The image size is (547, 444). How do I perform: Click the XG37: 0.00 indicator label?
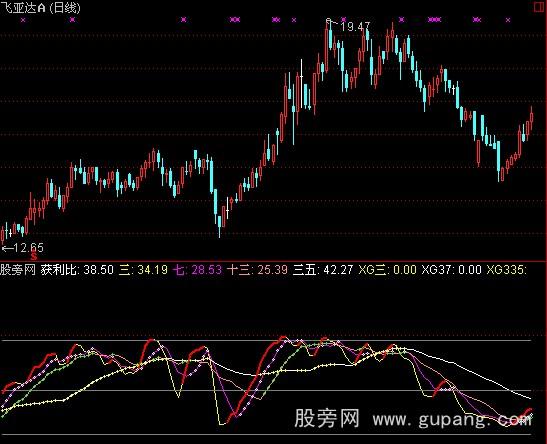tap(451, 270)
